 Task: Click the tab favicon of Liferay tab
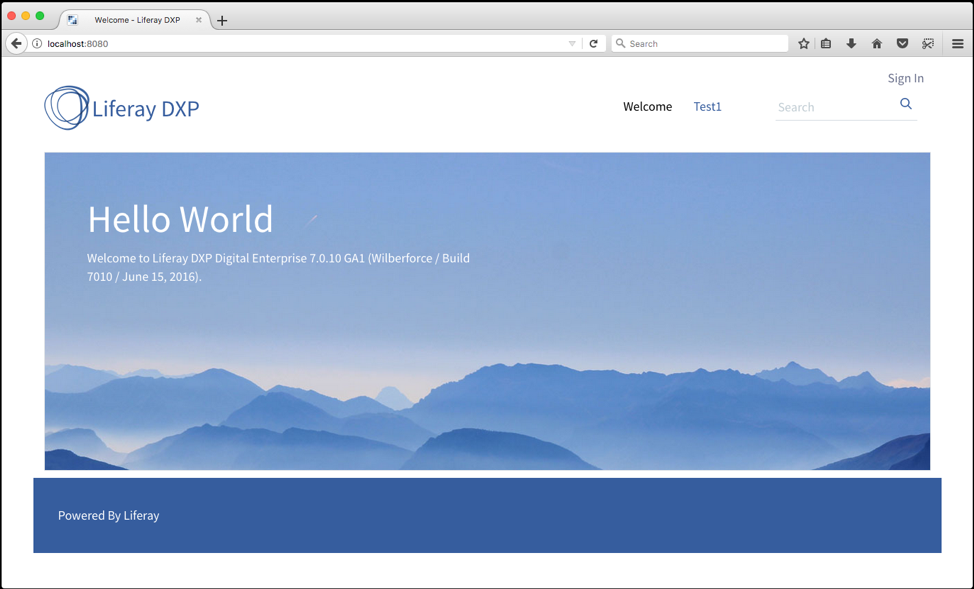[x=73, y=20]
